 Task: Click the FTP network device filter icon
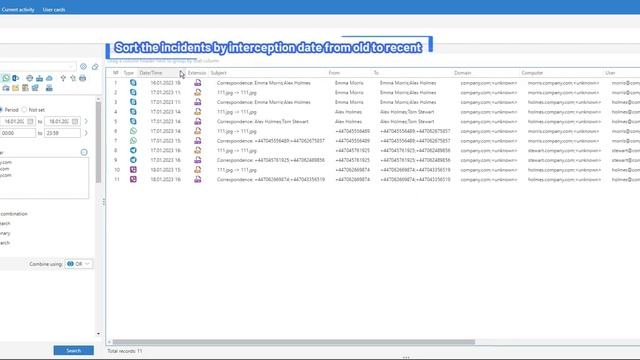point(39,78)
